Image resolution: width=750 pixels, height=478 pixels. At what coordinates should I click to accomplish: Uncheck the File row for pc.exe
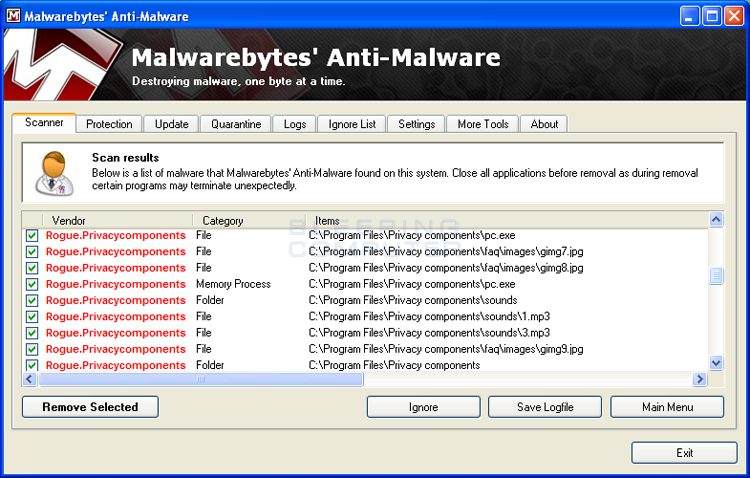point(32,235)
